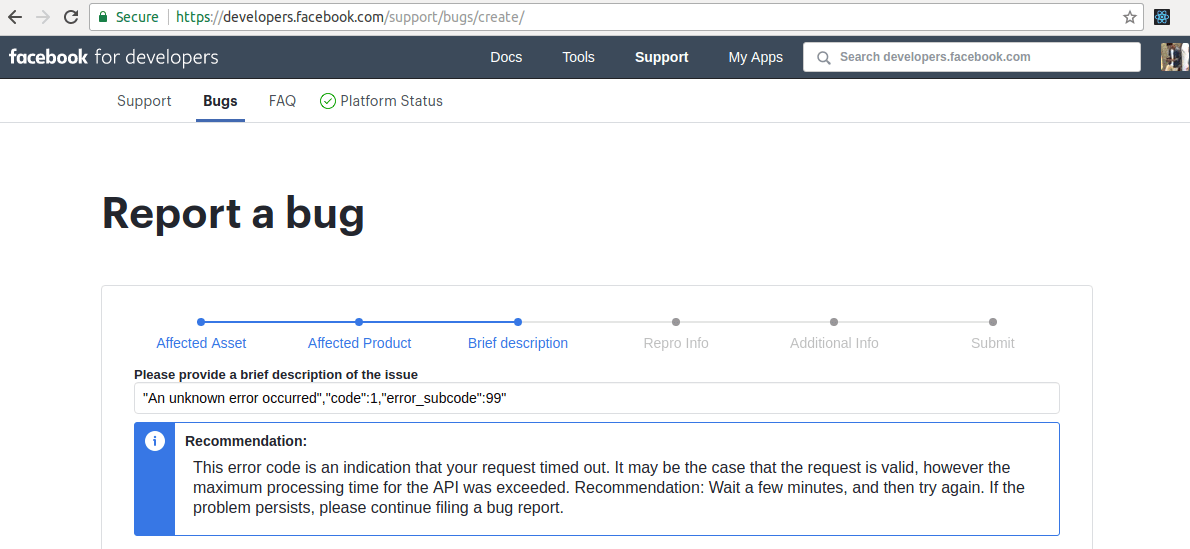1190x549 pixels.
Task: Go to Affected Asset step
Action: 201,343
